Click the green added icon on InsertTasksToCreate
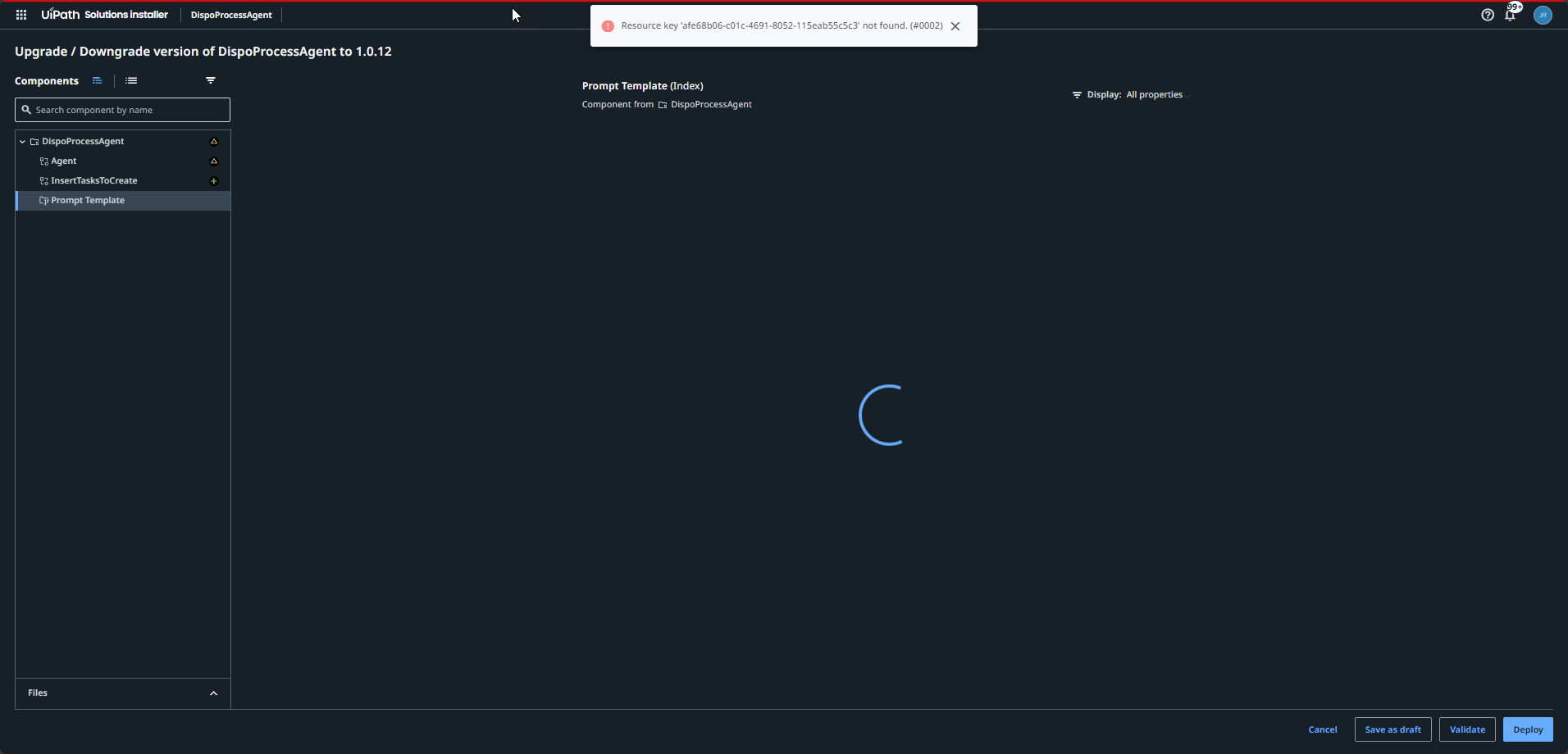Image resolution: width=1568 pixels, height=754 pixels. pyautogui.click(x=214, y=181)
